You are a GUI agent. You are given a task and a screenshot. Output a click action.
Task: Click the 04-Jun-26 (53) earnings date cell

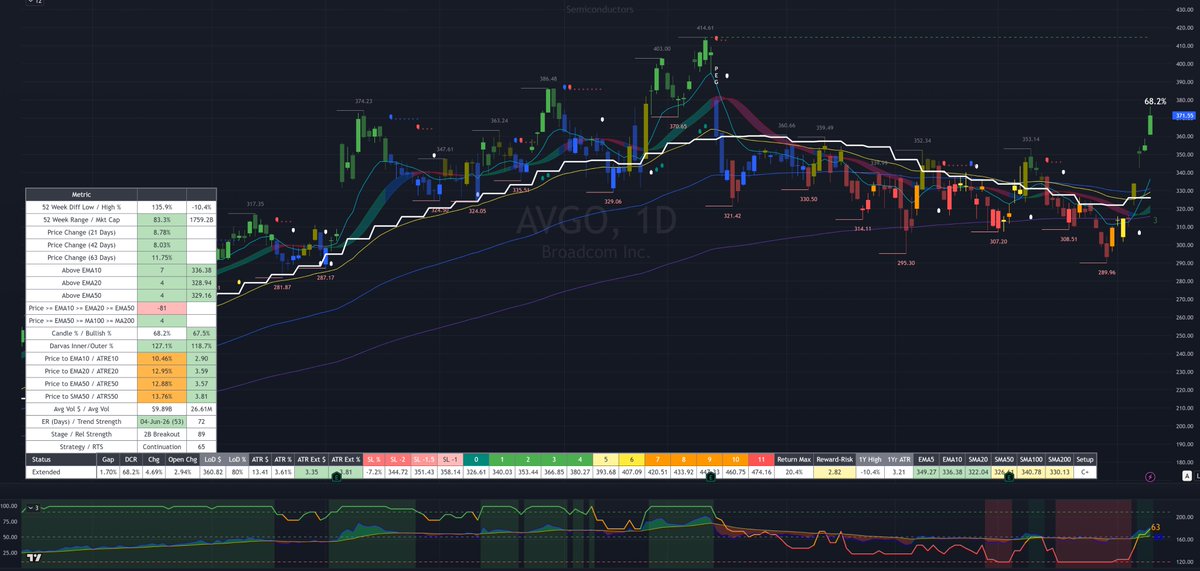pos(162,422)
